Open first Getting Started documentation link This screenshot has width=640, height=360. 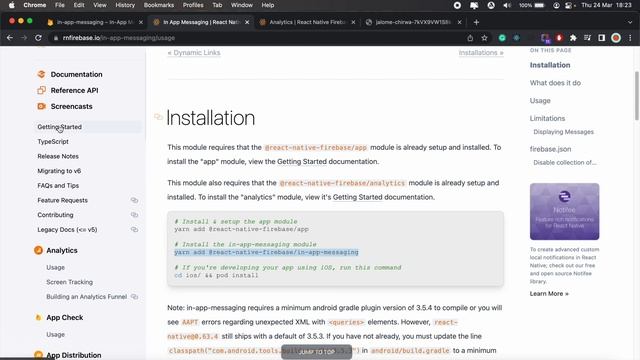coord(302,162)
